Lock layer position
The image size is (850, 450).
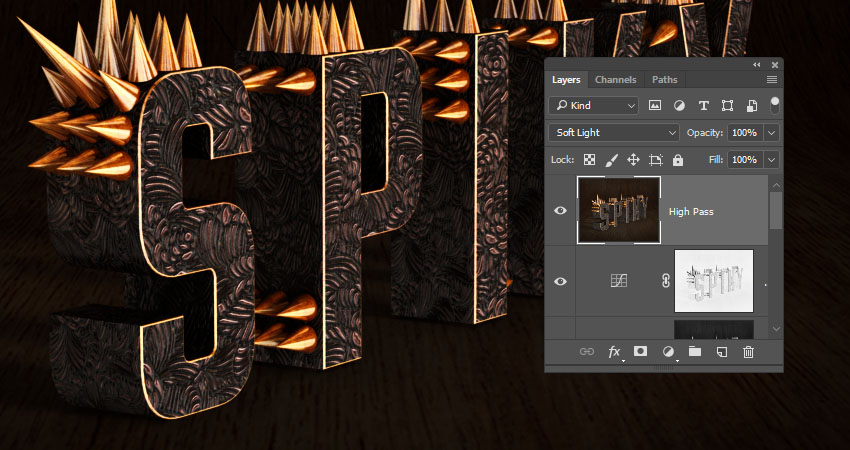633,159
